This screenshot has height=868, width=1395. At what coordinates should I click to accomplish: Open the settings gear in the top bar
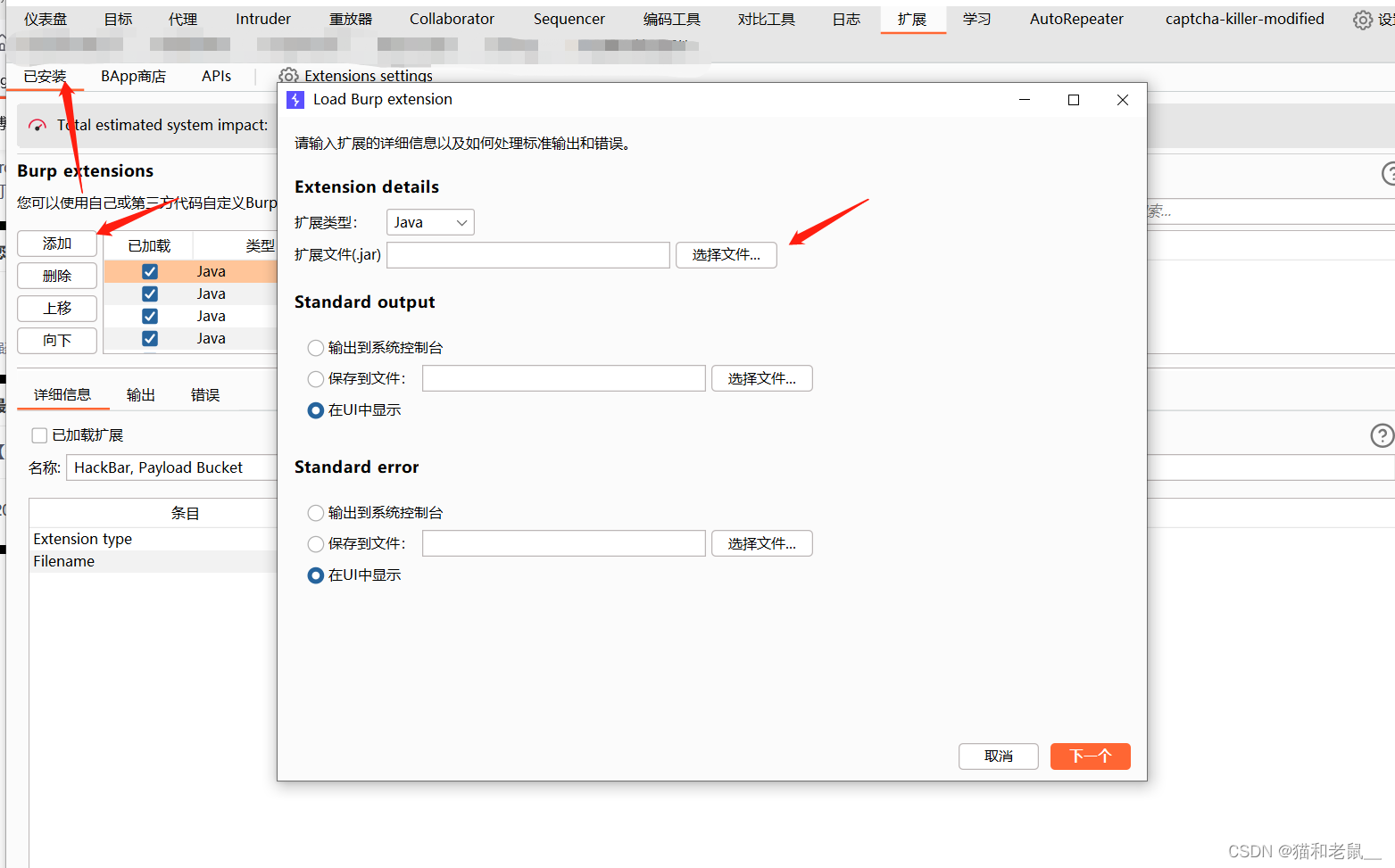(x=1363, y=20)
